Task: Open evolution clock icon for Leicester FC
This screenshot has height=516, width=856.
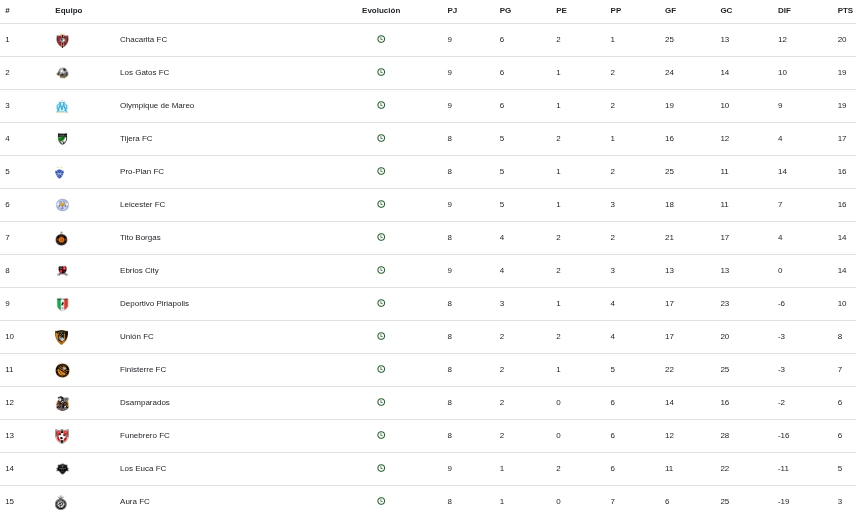Action: [381, 204]
